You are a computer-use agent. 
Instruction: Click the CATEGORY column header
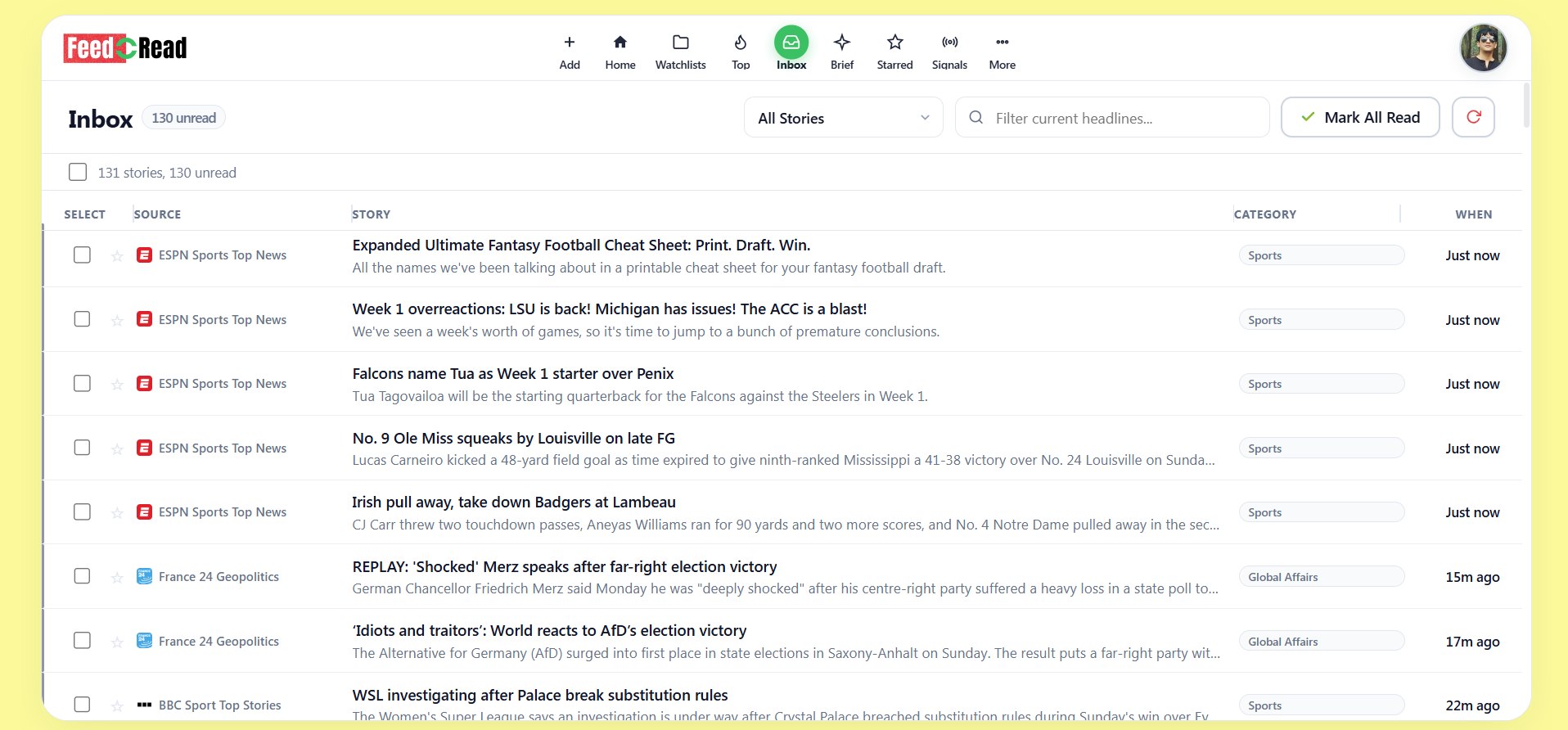click(1265, 214)
